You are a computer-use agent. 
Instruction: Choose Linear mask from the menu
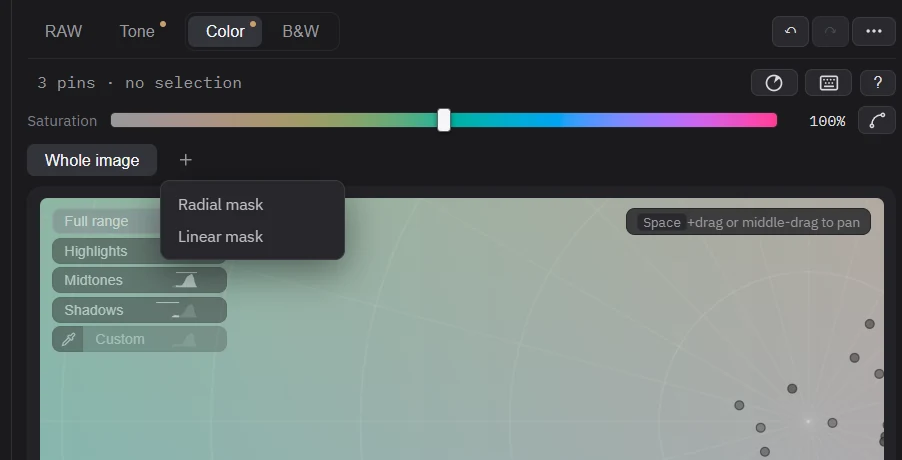[220, 237]
